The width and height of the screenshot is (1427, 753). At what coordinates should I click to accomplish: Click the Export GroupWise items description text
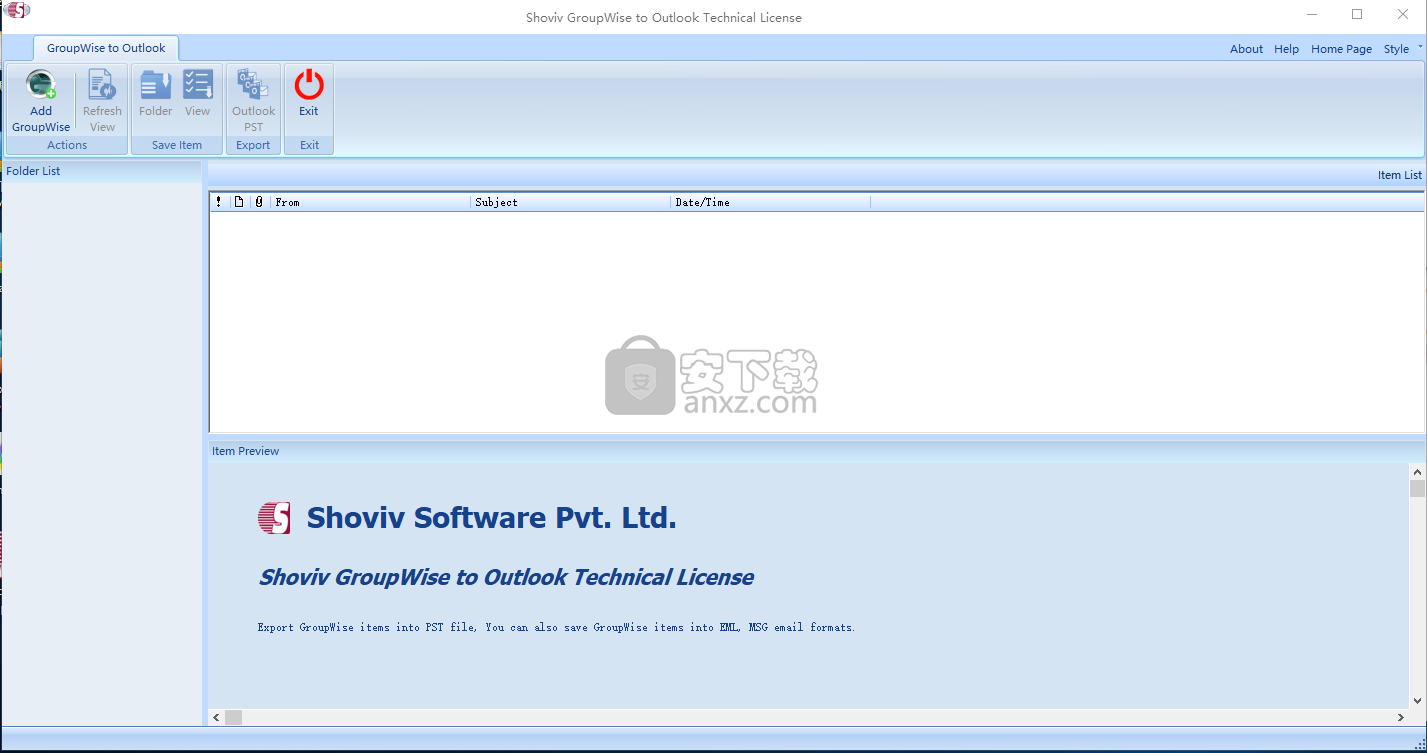(x=556, y=627)
